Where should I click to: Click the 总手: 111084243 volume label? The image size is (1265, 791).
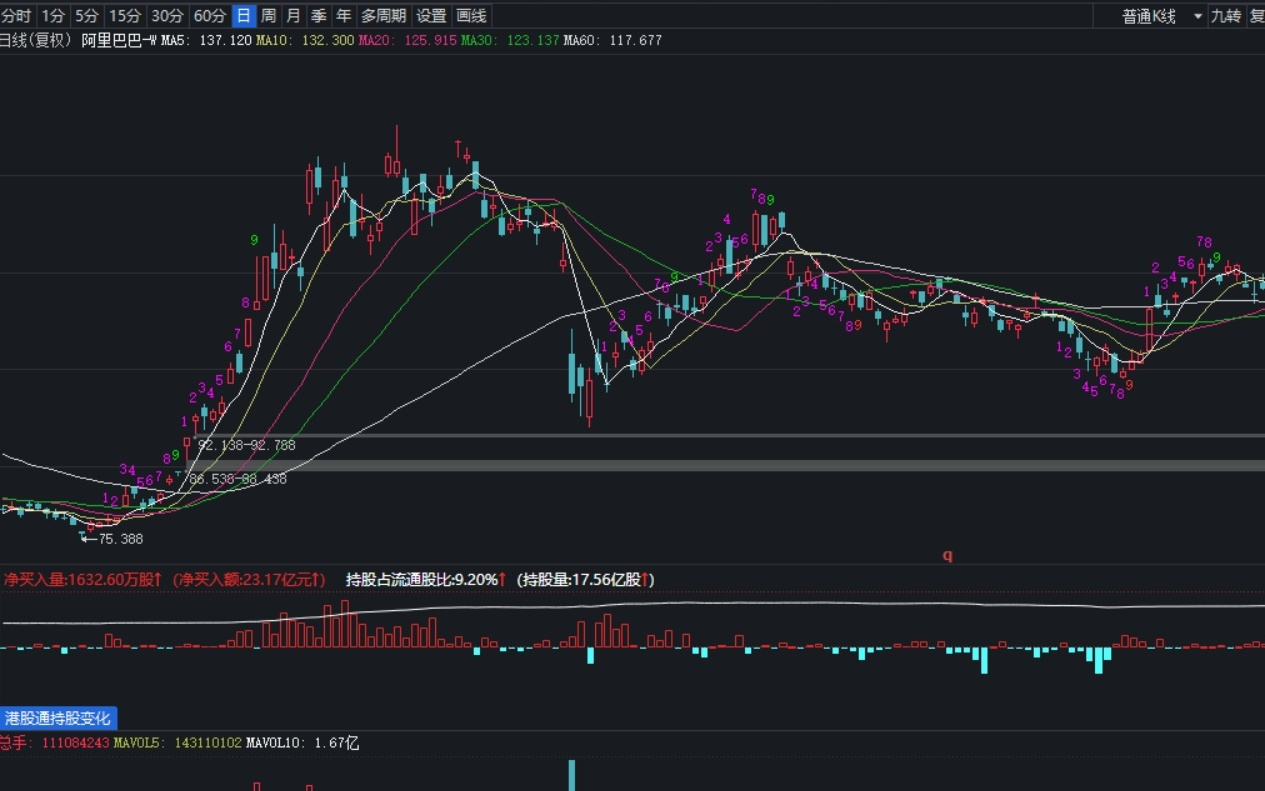(55, 743)
